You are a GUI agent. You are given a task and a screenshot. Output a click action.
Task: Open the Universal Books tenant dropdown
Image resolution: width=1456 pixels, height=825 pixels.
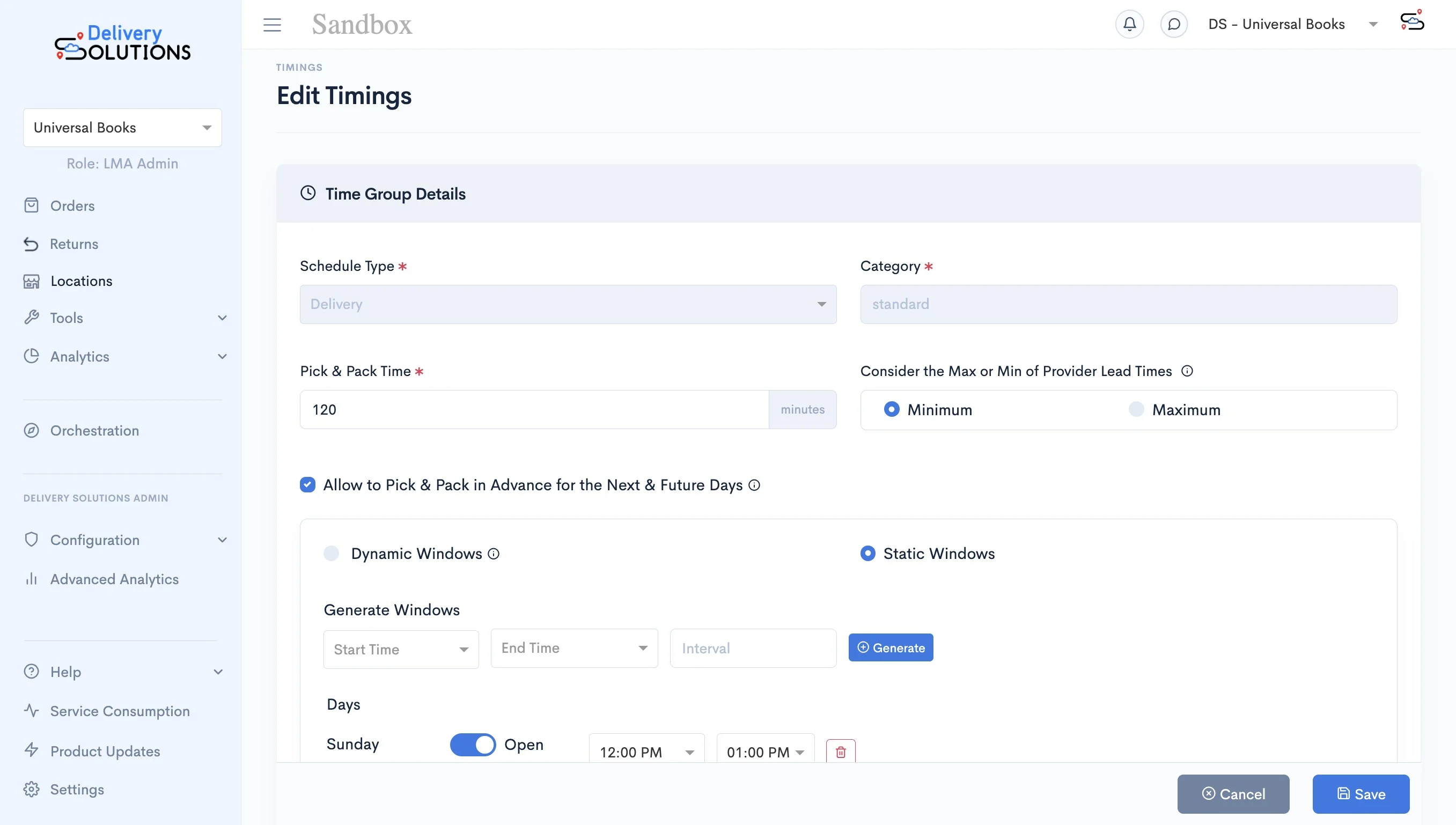[x=122, y=128]
